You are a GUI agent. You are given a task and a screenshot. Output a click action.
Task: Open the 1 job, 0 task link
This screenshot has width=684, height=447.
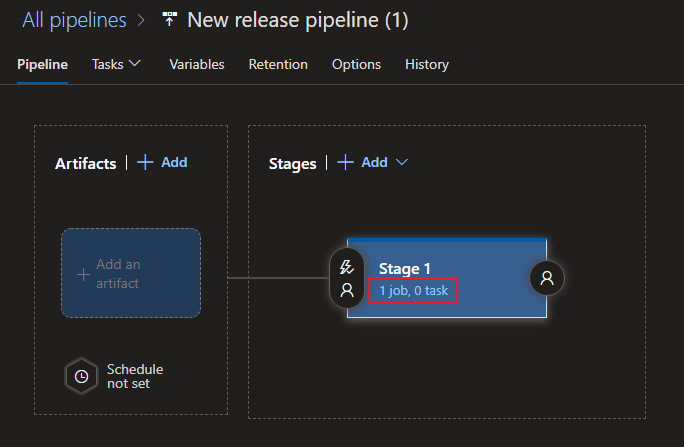tap(413, 290)
